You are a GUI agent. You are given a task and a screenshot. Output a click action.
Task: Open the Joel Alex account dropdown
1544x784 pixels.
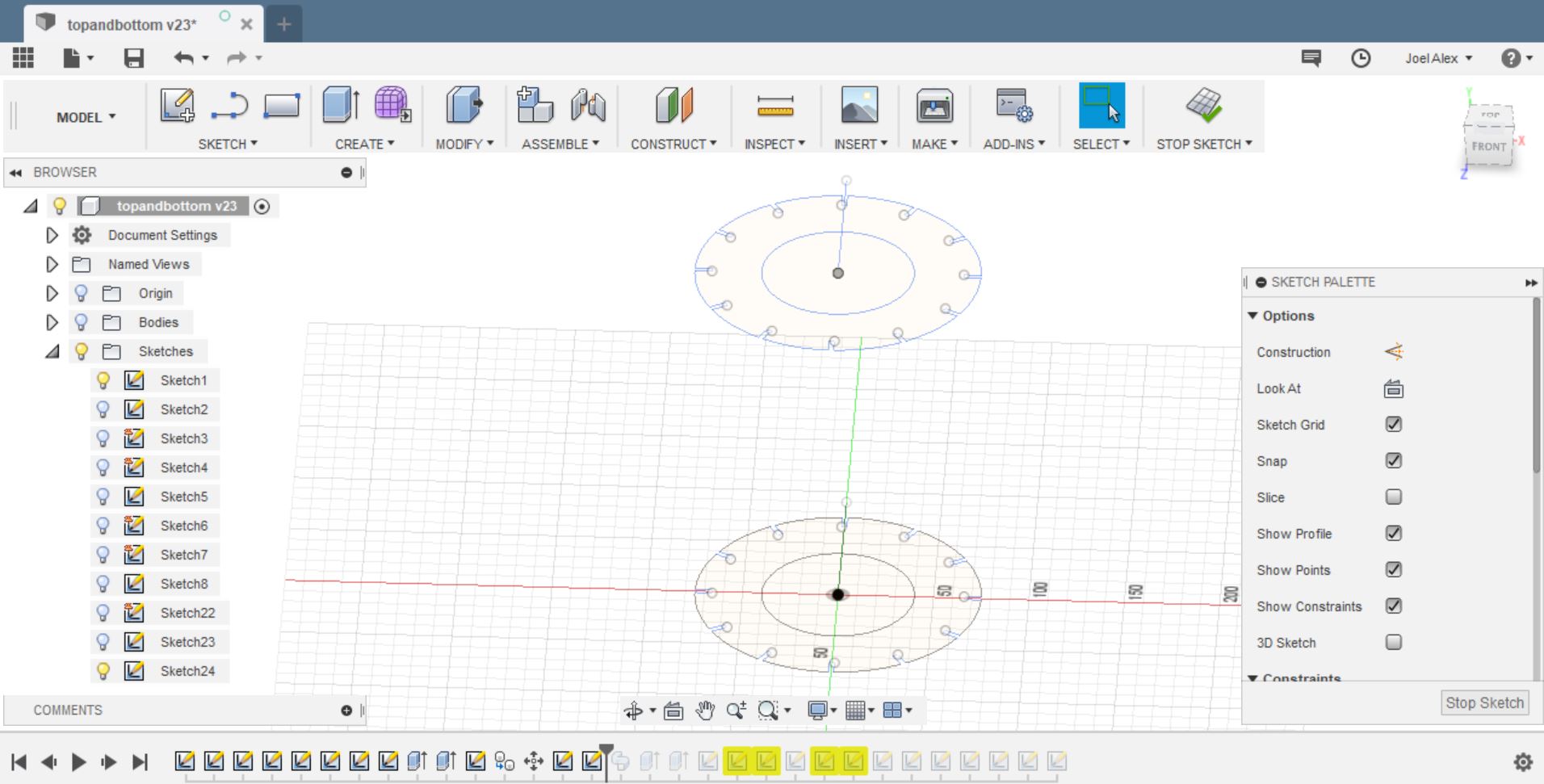coord(1439,58)
